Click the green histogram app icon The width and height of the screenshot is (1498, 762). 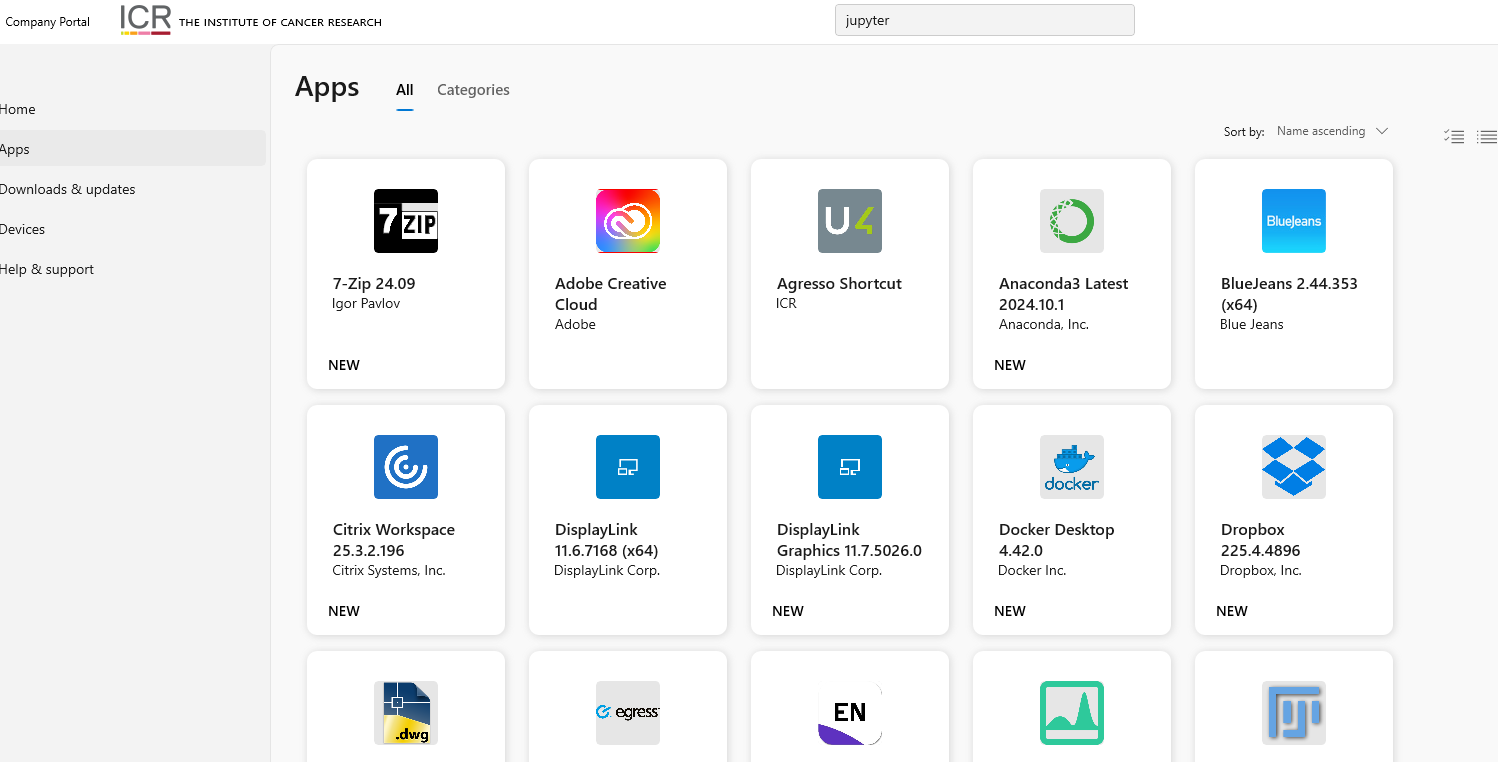click(x=1072, y=713)
